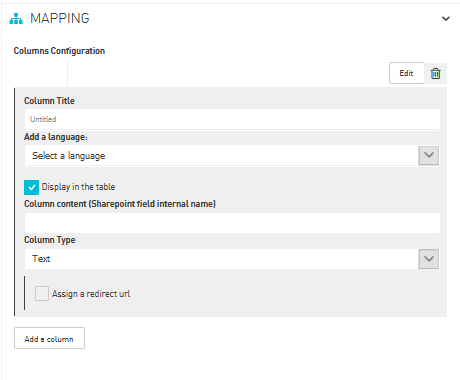The height and width of the screenshot is (380, 460).
Task: Click the Assign a redirect url label
Action: point(91,294)
